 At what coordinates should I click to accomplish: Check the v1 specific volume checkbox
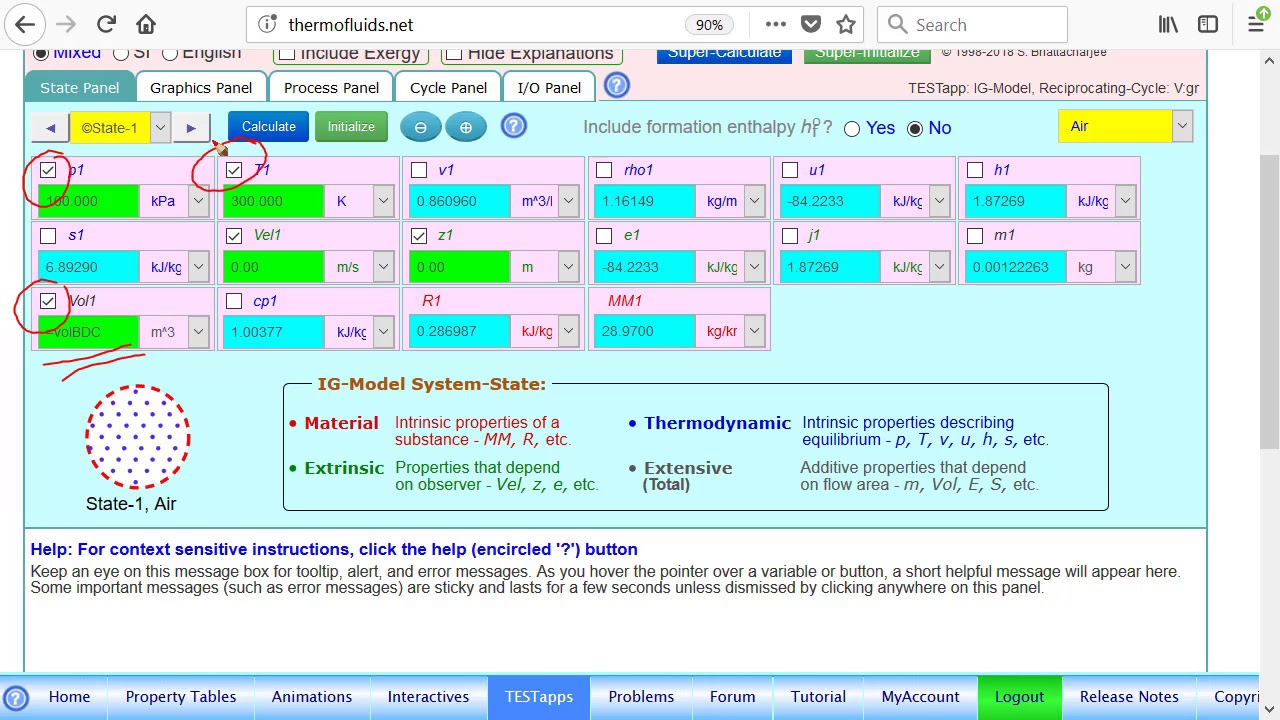coord(419,170)
